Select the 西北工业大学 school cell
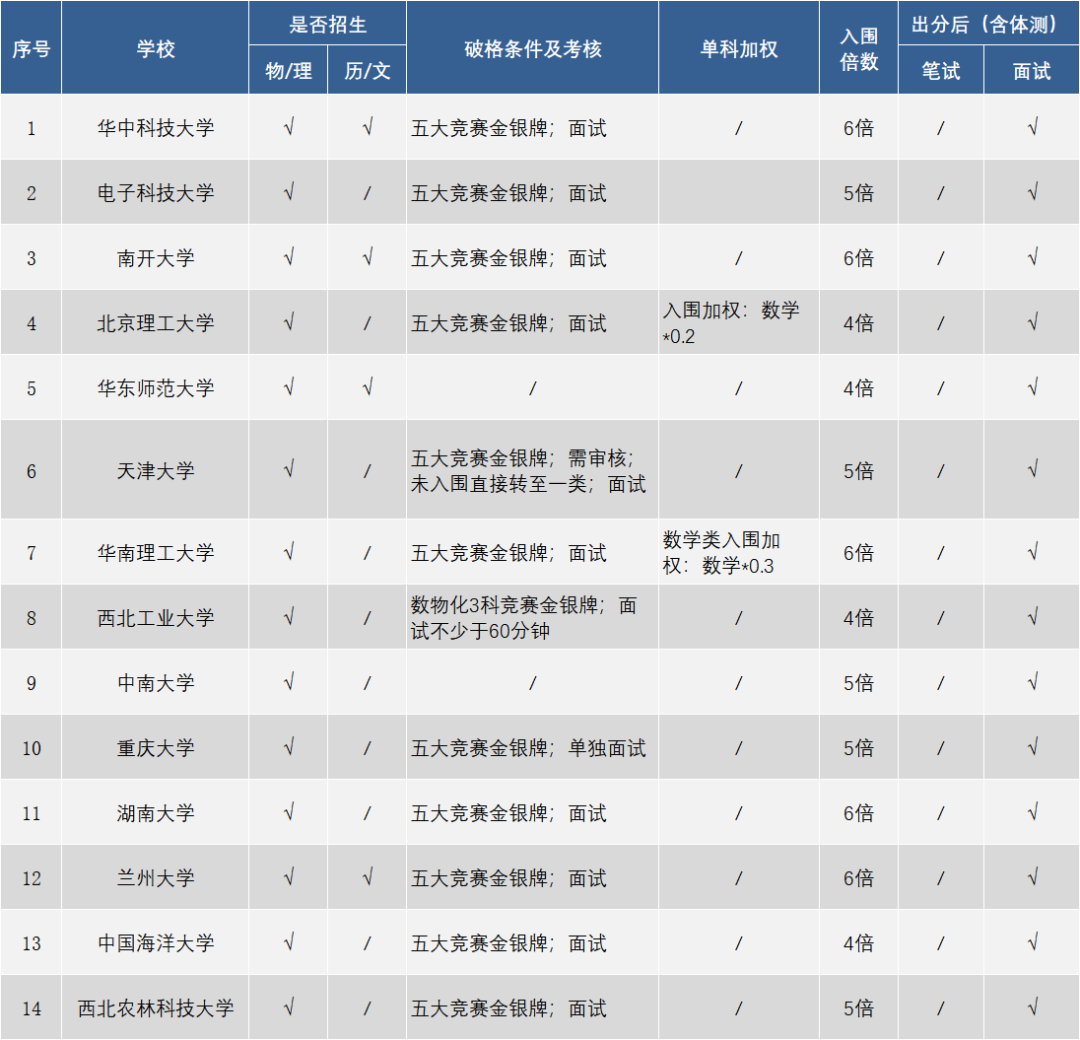1080x1040 pixels. 155,618
